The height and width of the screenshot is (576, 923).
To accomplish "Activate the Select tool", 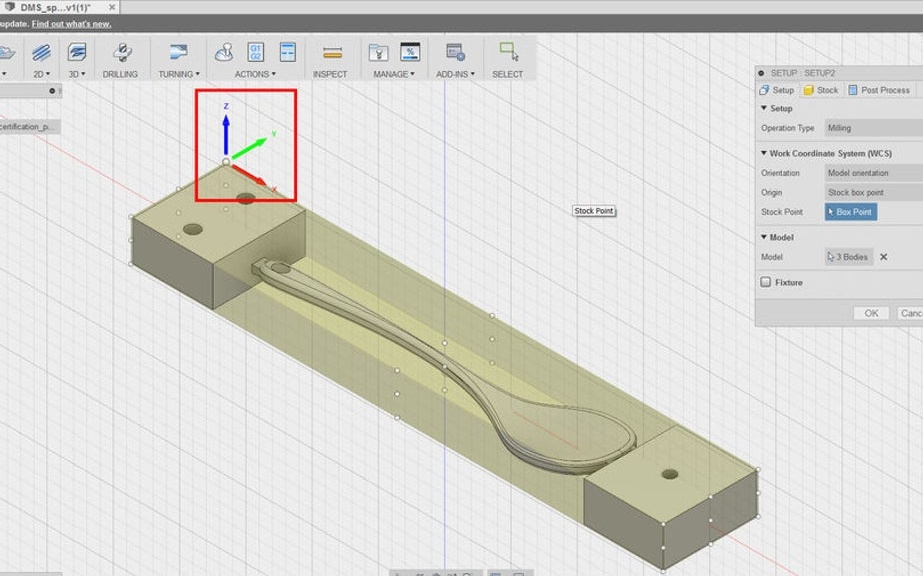I will 508,52.
